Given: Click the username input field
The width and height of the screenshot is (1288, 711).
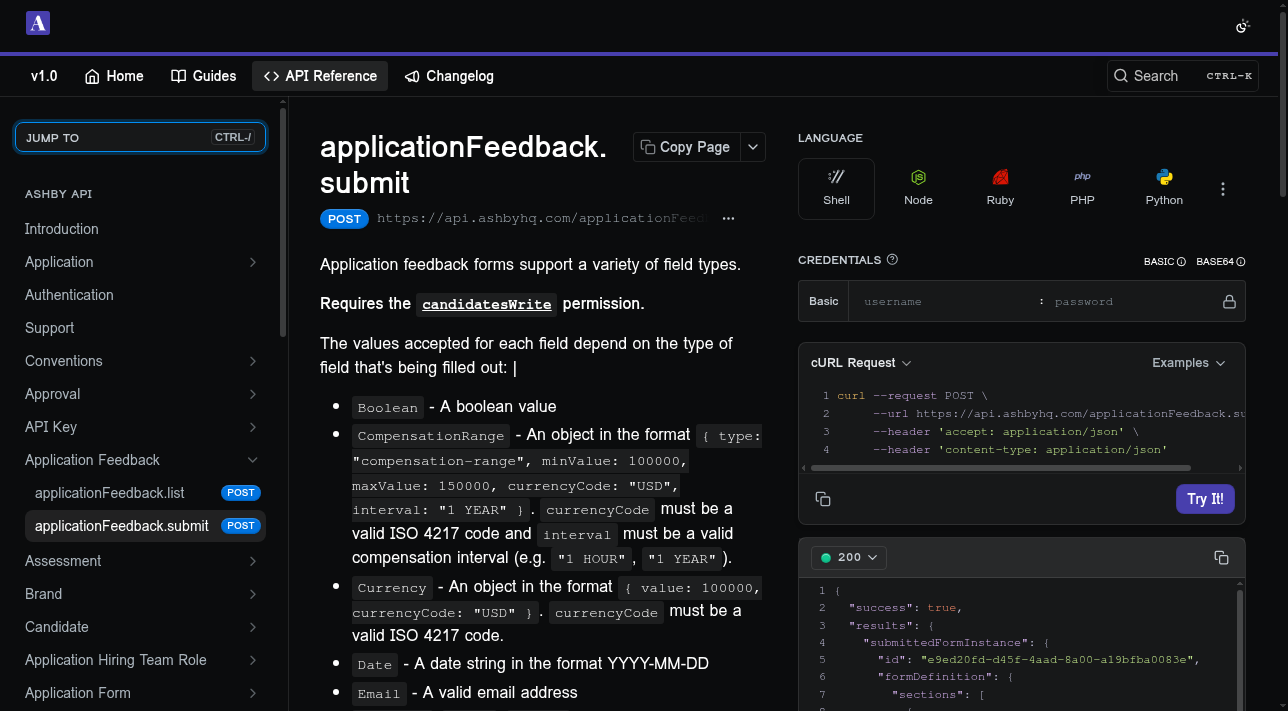Looking at the screenshot, I should pos(945,301).
